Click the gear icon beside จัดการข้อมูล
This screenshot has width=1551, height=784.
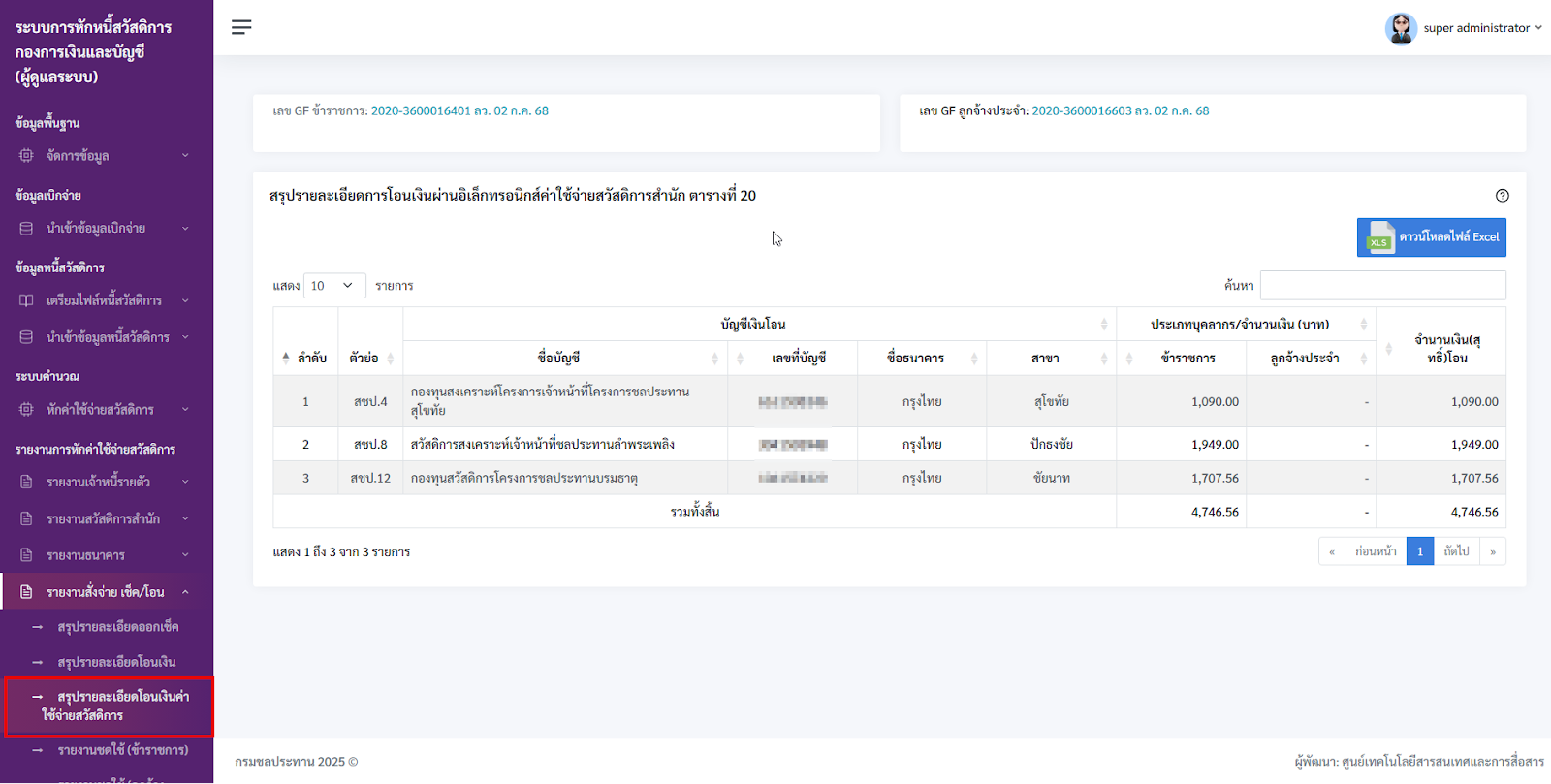(26, 155)
